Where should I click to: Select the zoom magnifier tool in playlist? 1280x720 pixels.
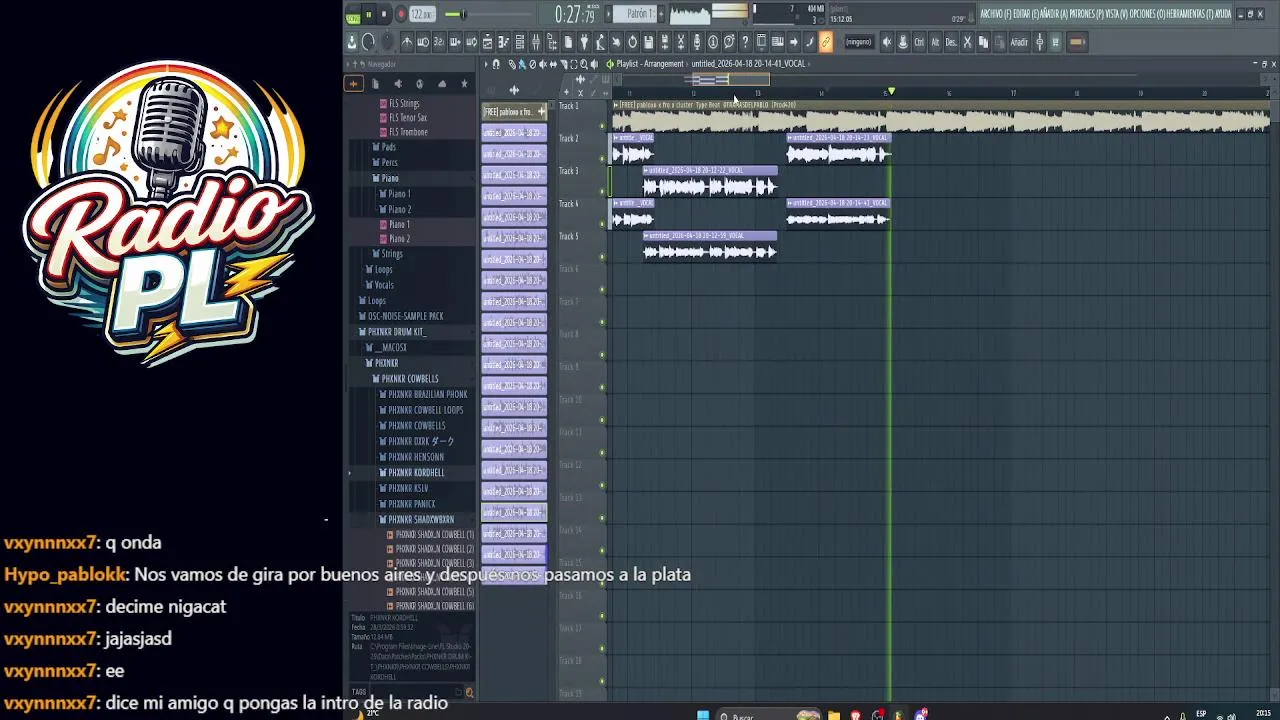(584, 64)
